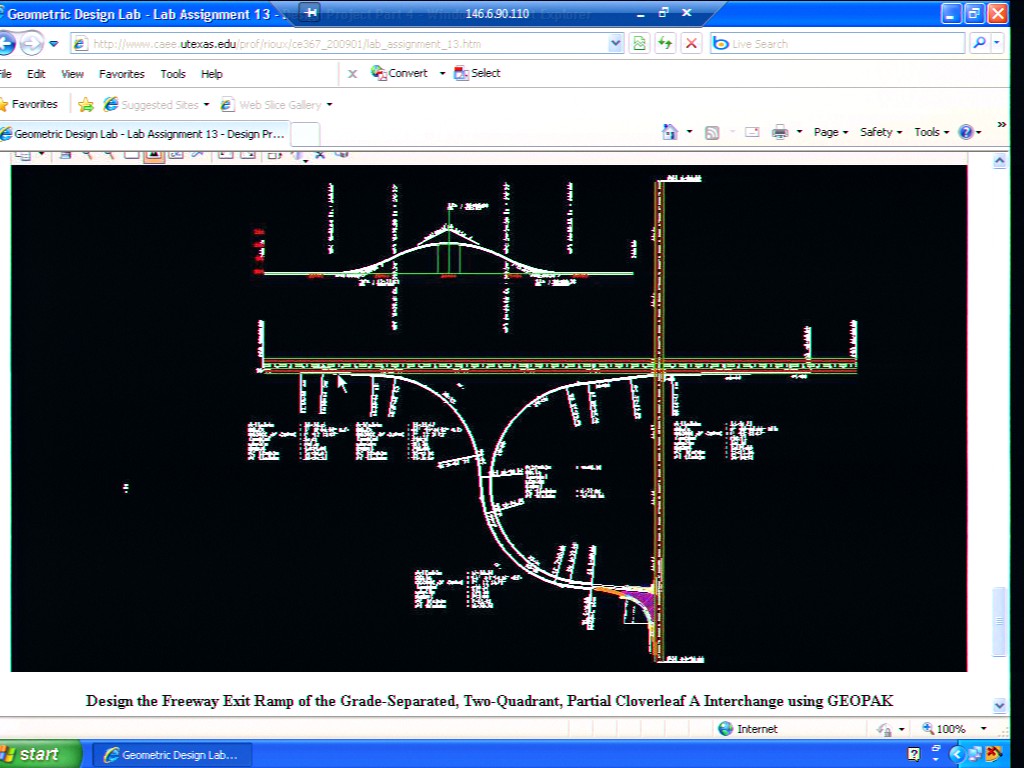Open a new blank tab
This screenshot has height=768, width=1024.
[305, 134]
